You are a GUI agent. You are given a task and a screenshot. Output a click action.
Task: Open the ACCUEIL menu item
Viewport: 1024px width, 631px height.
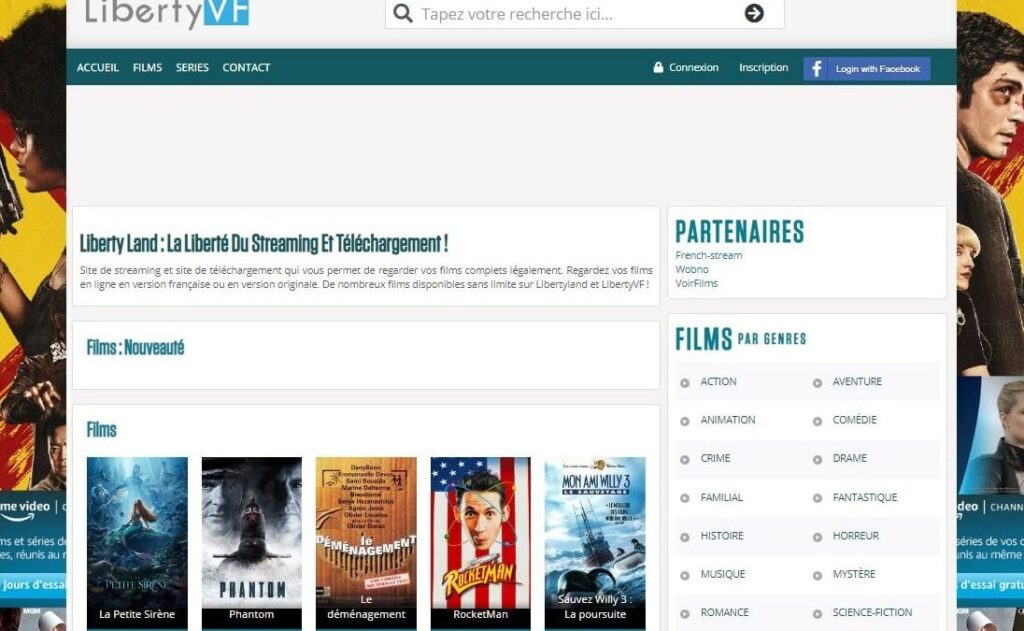click(98, 67)
